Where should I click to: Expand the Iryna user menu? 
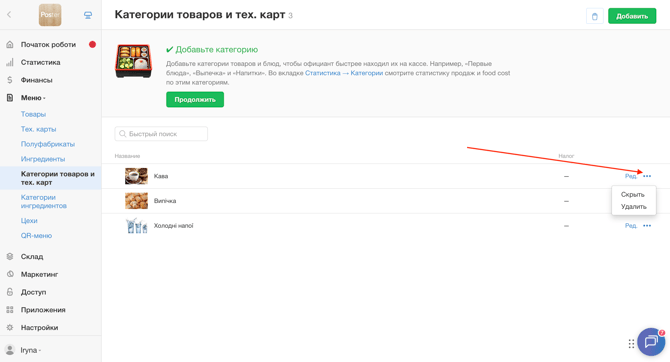31,350
